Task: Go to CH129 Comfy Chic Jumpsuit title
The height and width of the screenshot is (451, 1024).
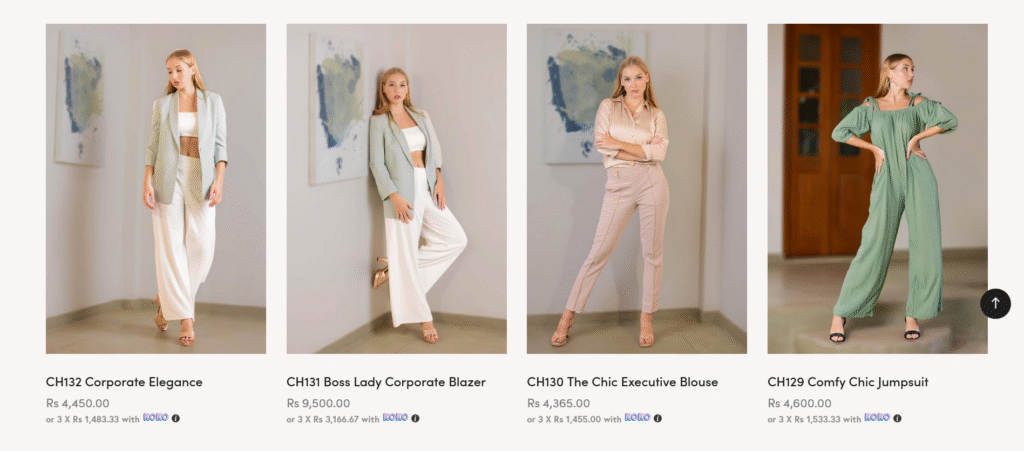Action: pos(848,382)
